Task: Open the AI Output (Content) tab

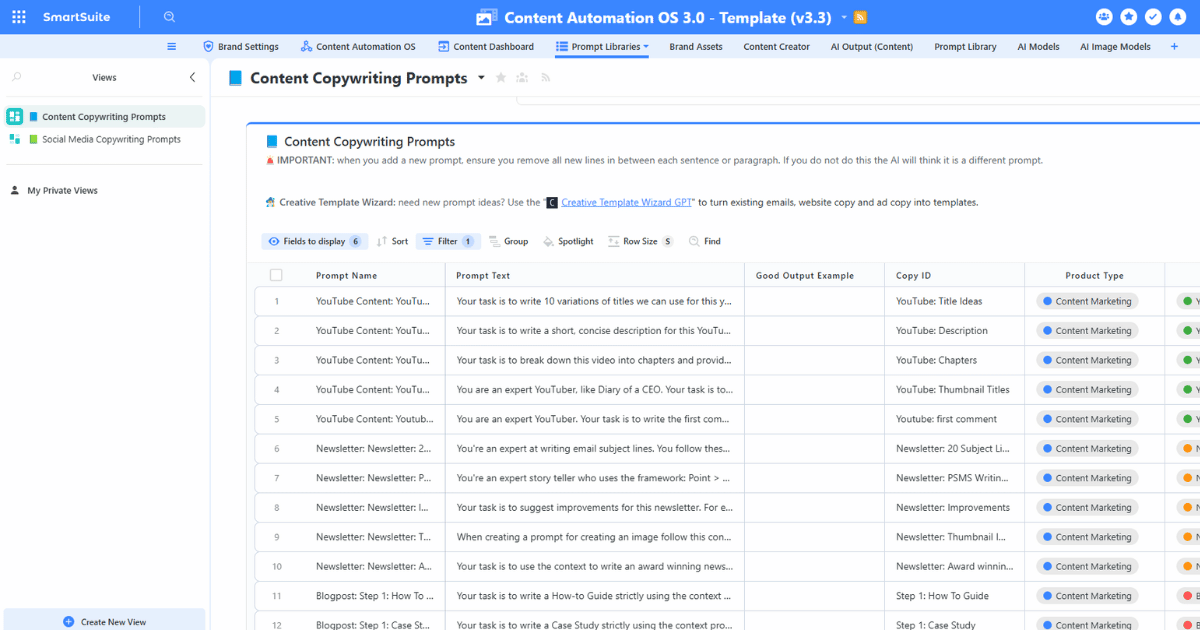Action: point(872,46)
